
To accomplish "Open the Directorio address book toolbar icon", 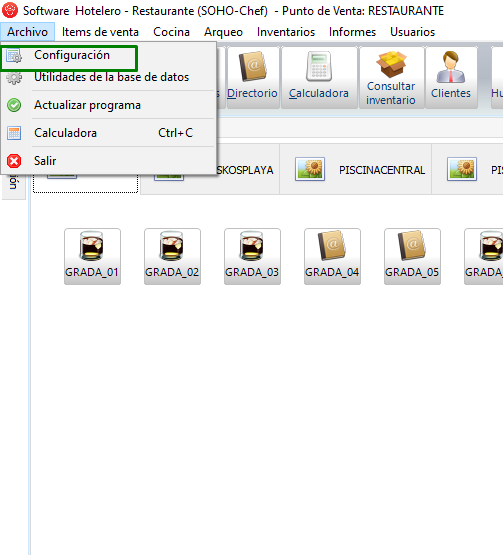I will (x=252, y=77).
